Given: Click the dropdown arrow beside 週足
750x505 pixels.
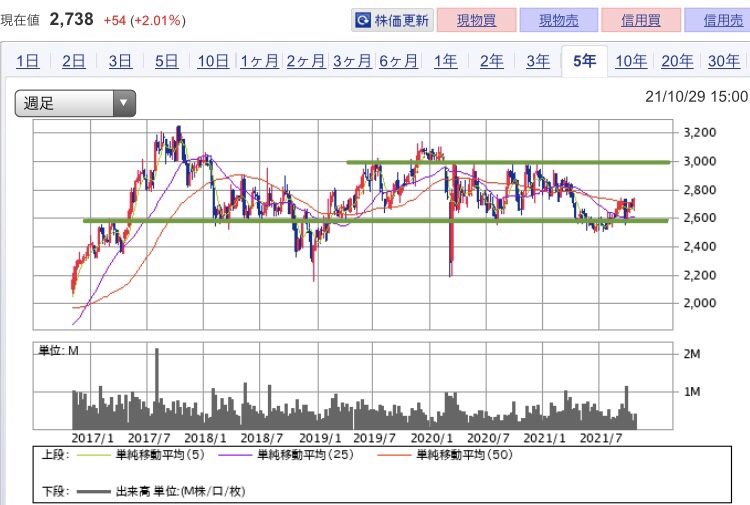Looking at the screenshot, I should [x=124, y=103].
